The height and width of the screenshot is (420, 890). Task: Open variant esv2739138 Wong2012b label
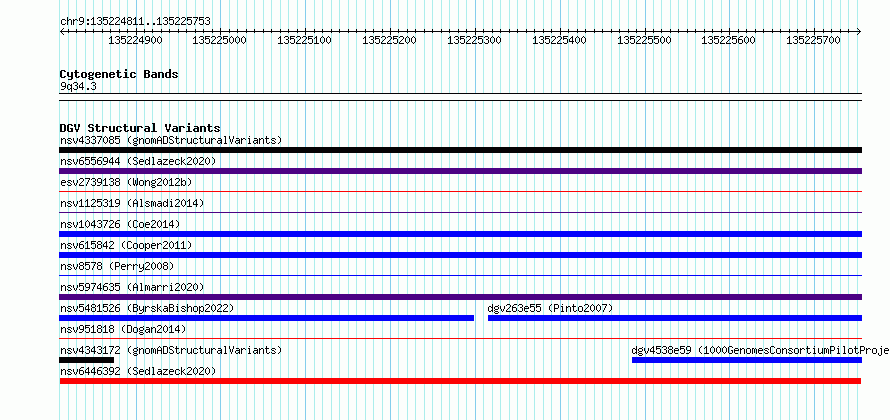click(126, 182)
